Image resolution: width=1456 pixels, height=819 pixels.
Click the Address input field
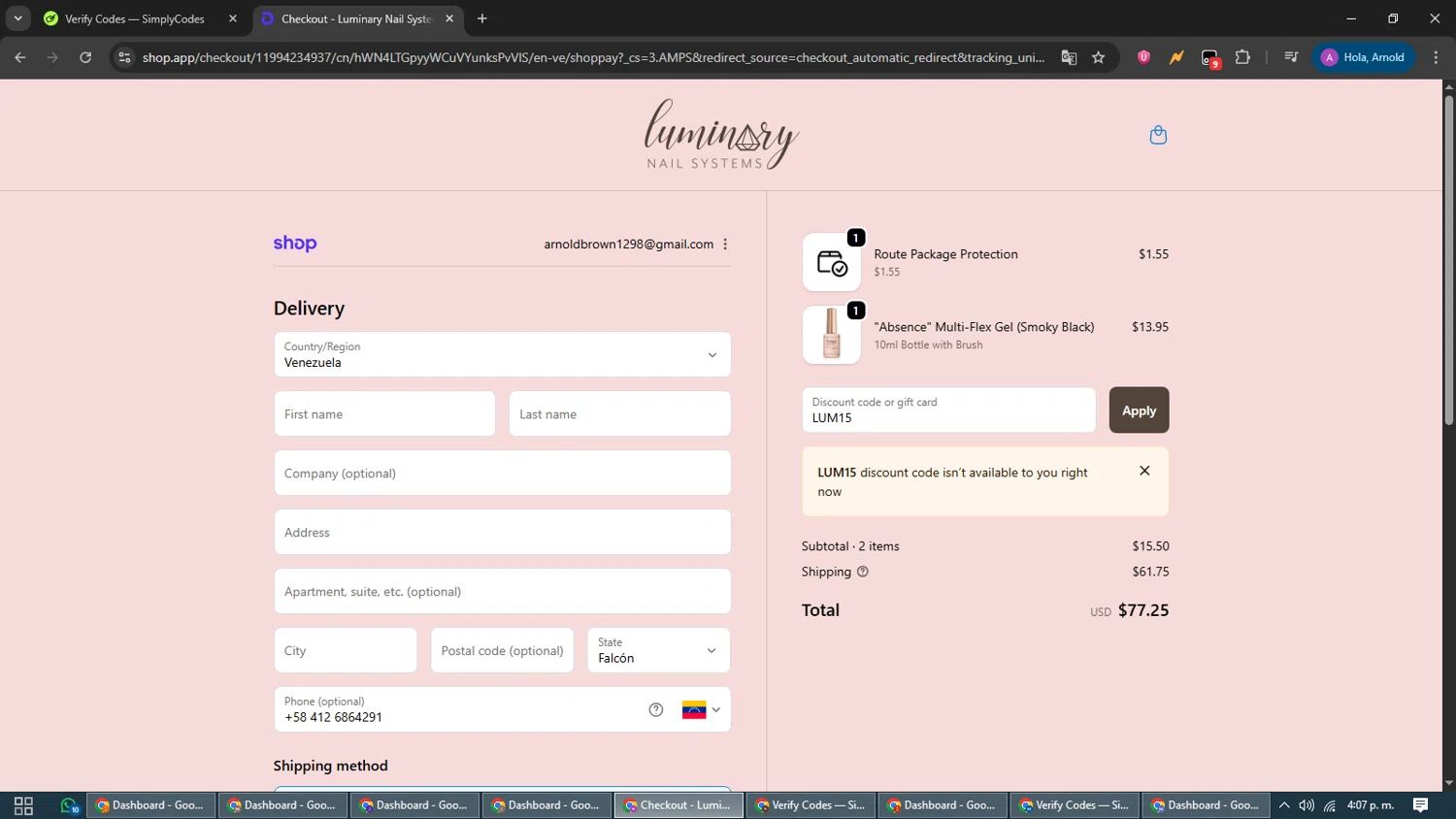[502, 533]
